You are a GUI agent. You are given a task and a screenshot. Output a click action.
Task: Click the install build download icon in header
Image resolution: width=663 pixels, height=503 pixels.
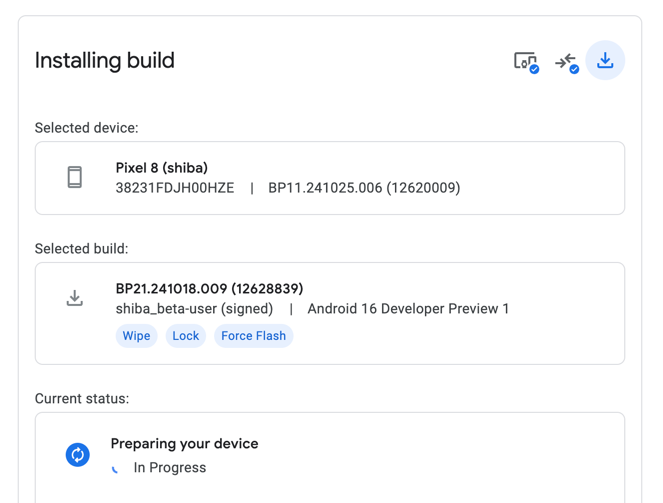[605, 61]
